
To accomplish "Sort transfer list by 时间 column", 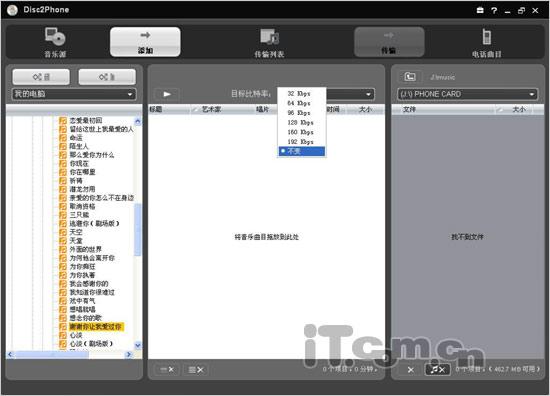I will [334, 109].
